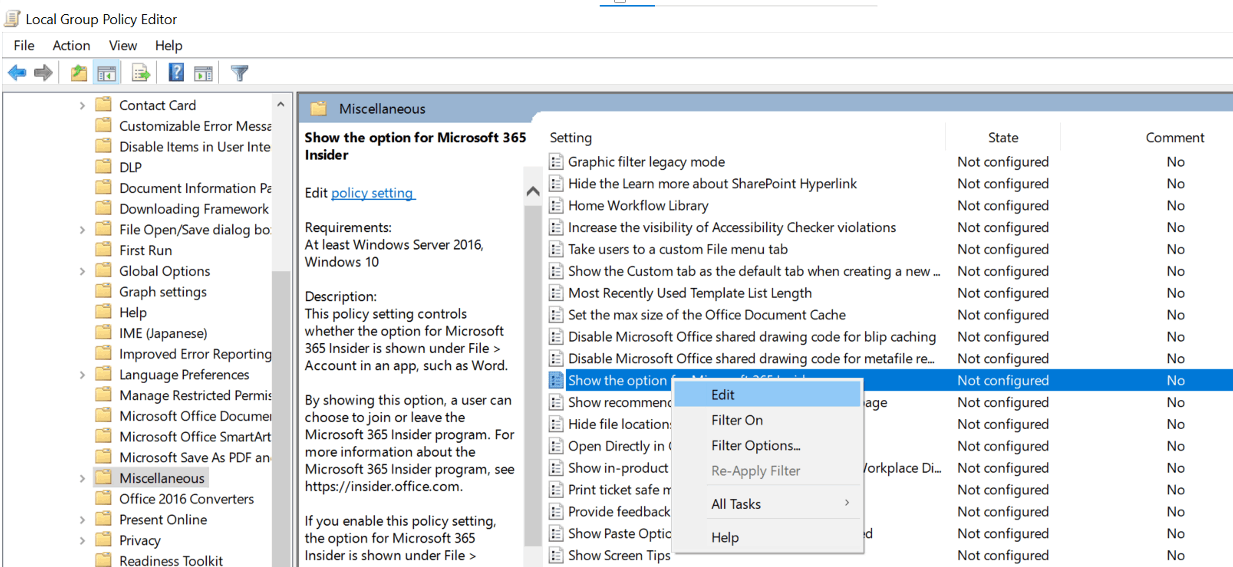1233x567 pixels.
Task: Click the policy icon beside Show Screen Tips
Action: pos(557,556)
